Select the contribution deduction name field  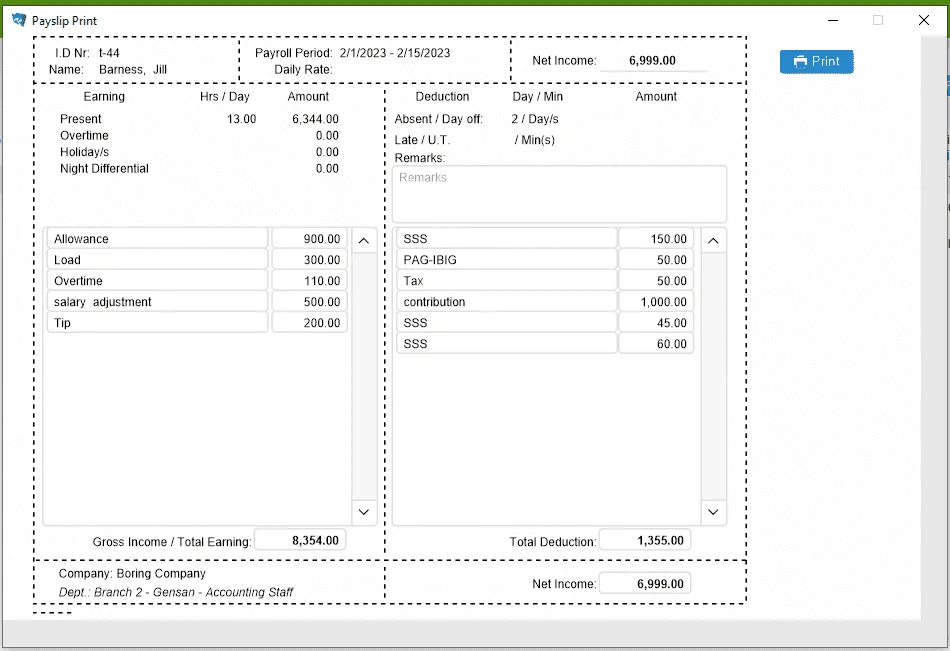(x=507, y=302)
